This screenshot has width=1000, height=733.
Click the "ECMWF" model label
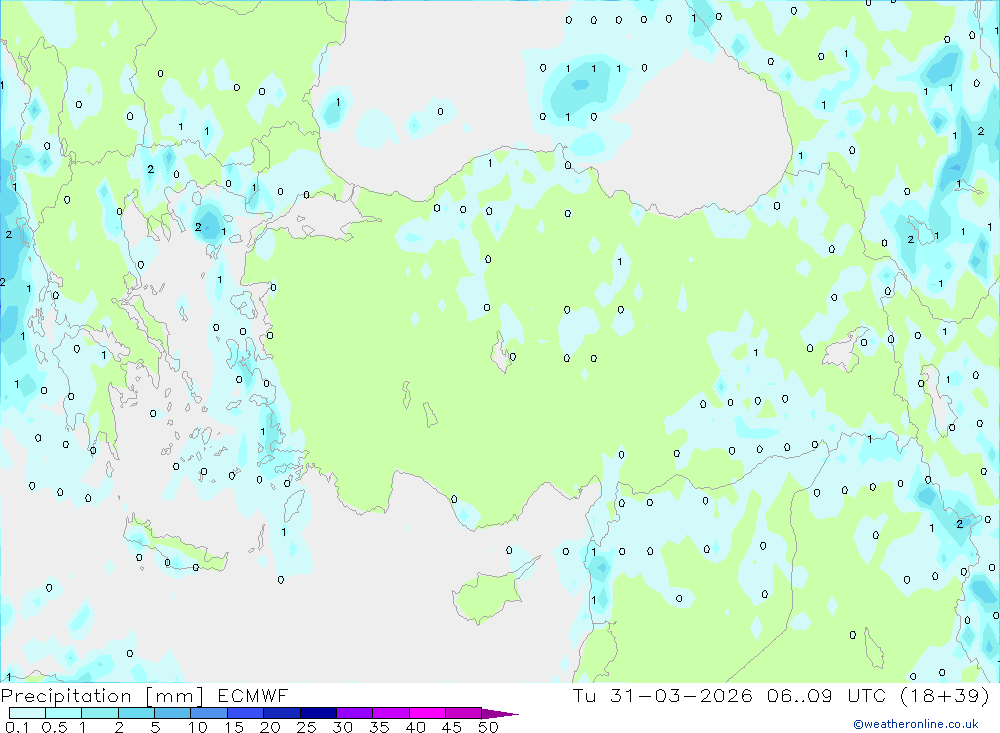tap(253, 695)
